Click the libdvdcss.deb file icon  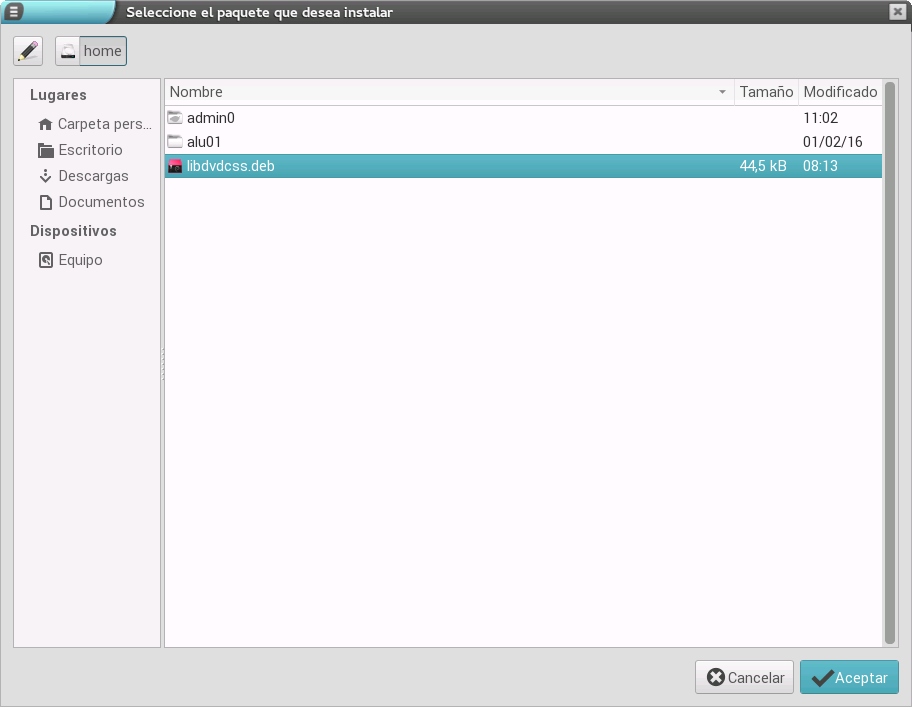pos(175,166)
